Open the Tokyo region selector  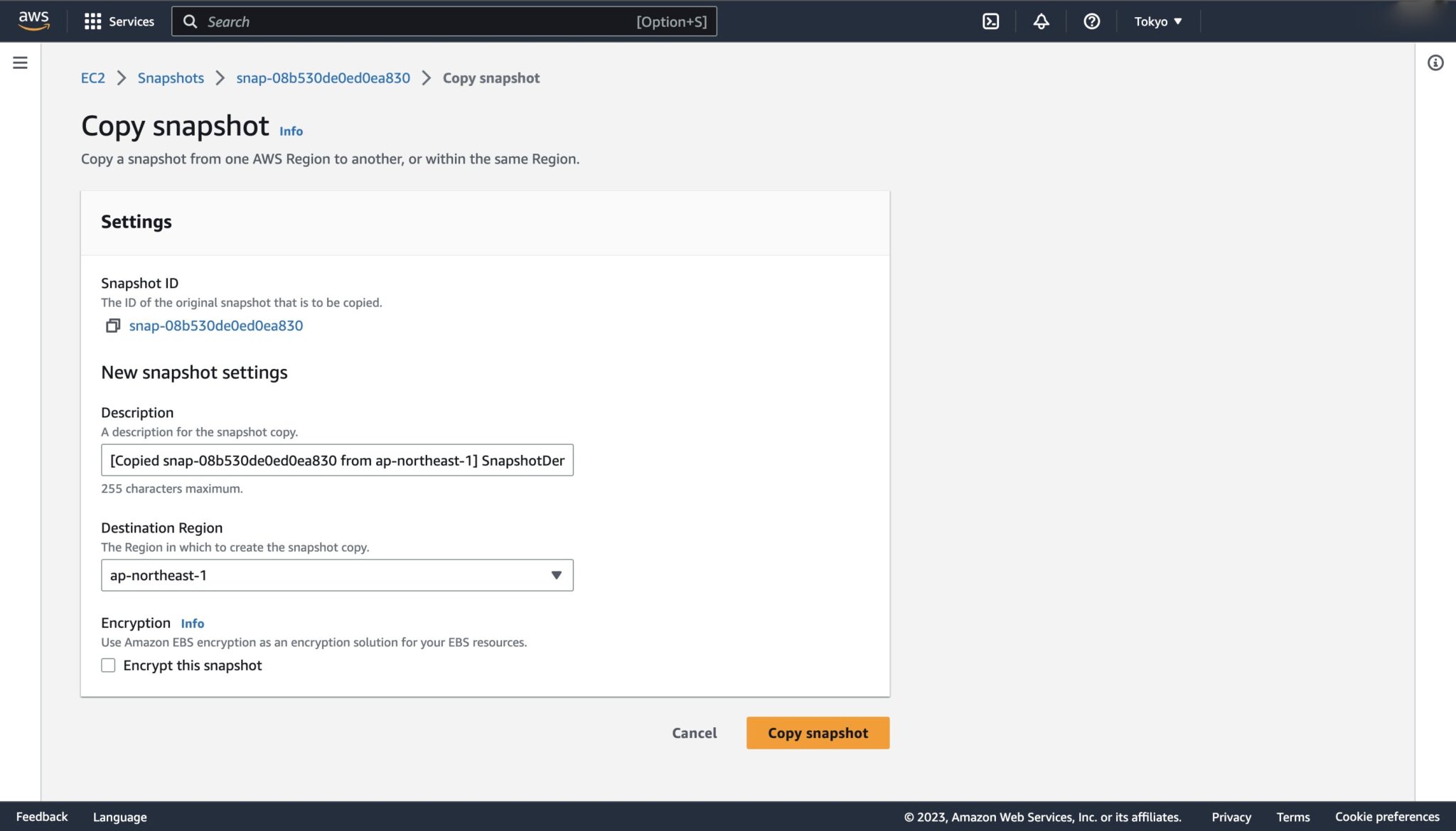click(x=1157, y=21)
